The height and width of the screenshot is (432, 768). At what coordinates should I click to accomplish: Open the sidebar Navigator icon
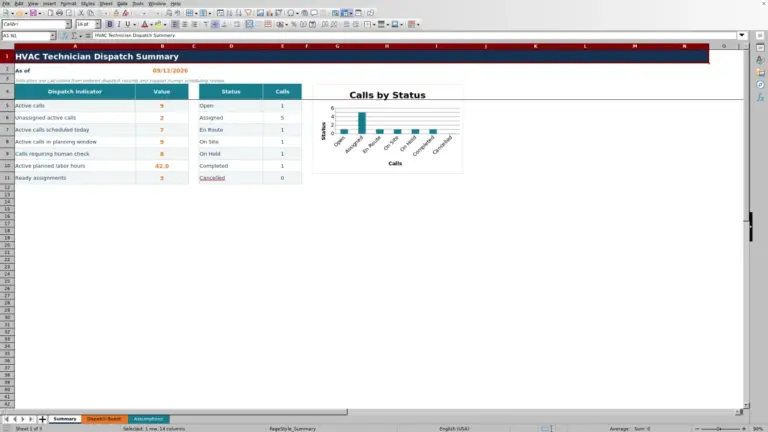(760, 85)
